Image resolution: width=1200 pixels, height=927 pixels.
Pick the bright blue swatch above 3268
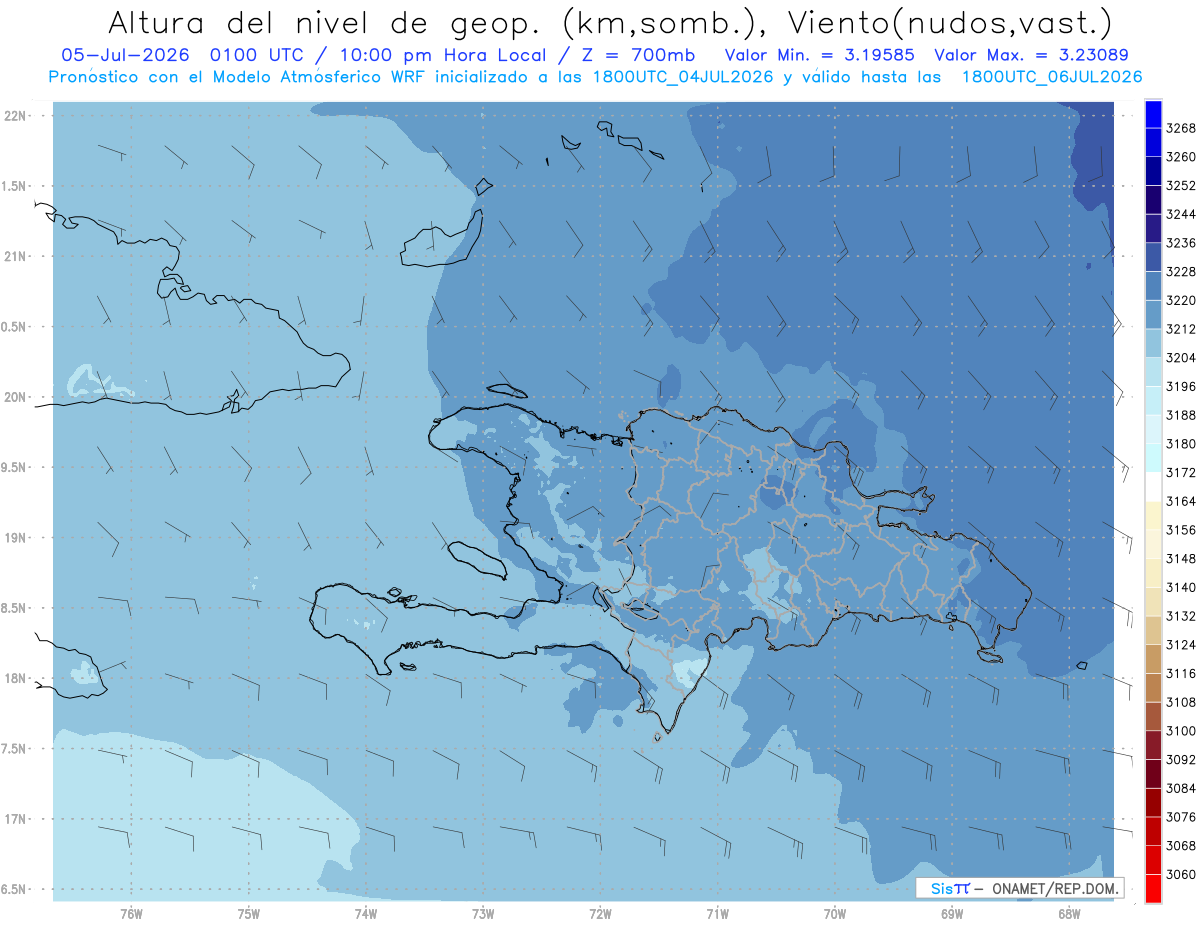1153,114
